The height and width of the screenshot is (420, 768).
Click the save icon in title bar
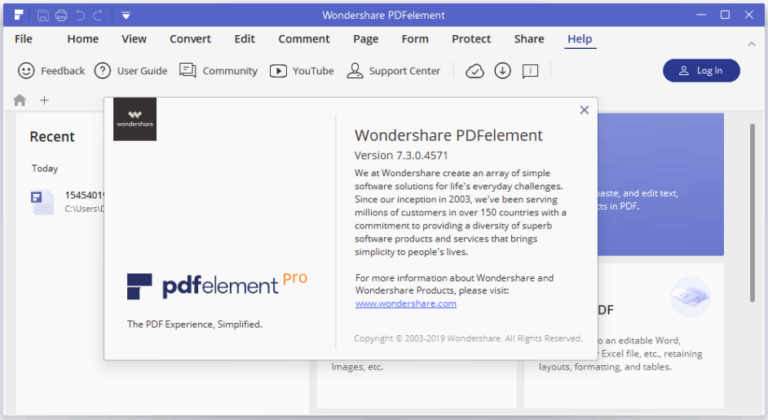pyautogui.click(x=43, y=15)
